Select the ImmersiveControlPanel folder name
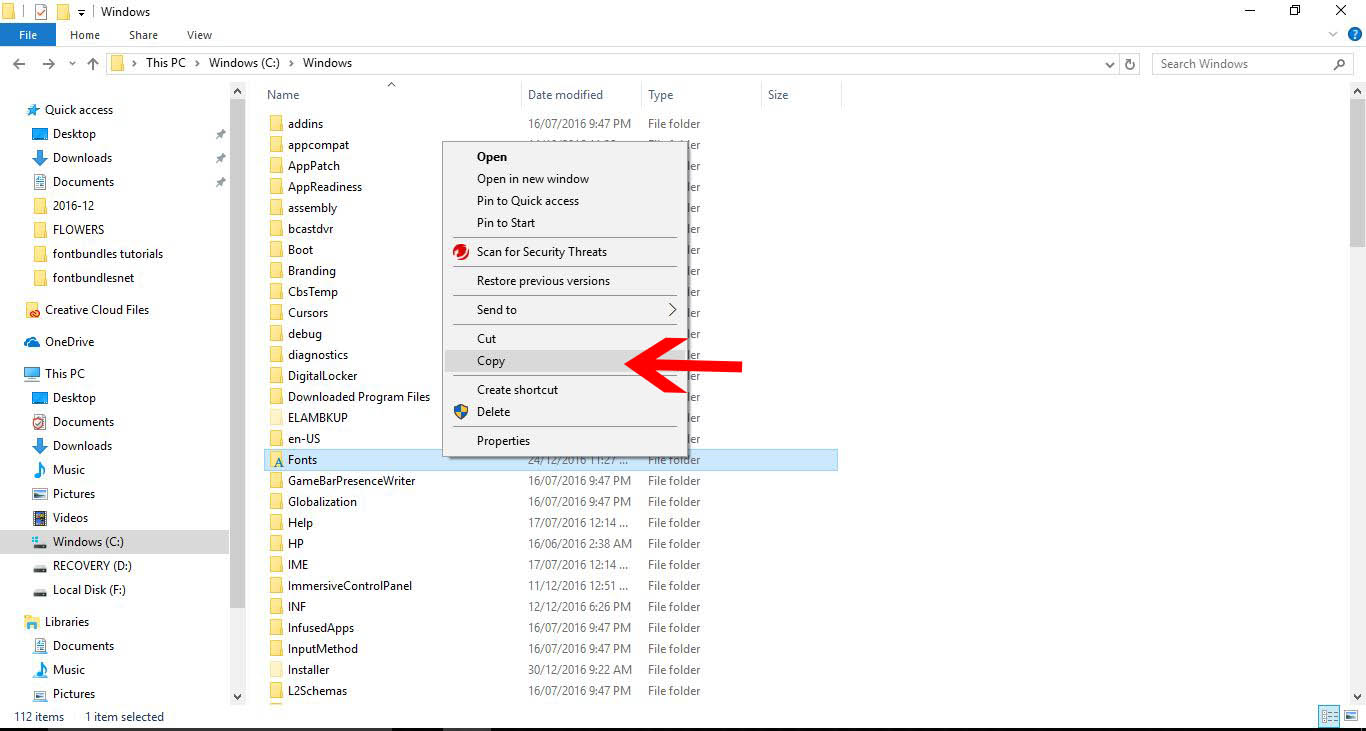1366x731 pixels. coord(350,586)
